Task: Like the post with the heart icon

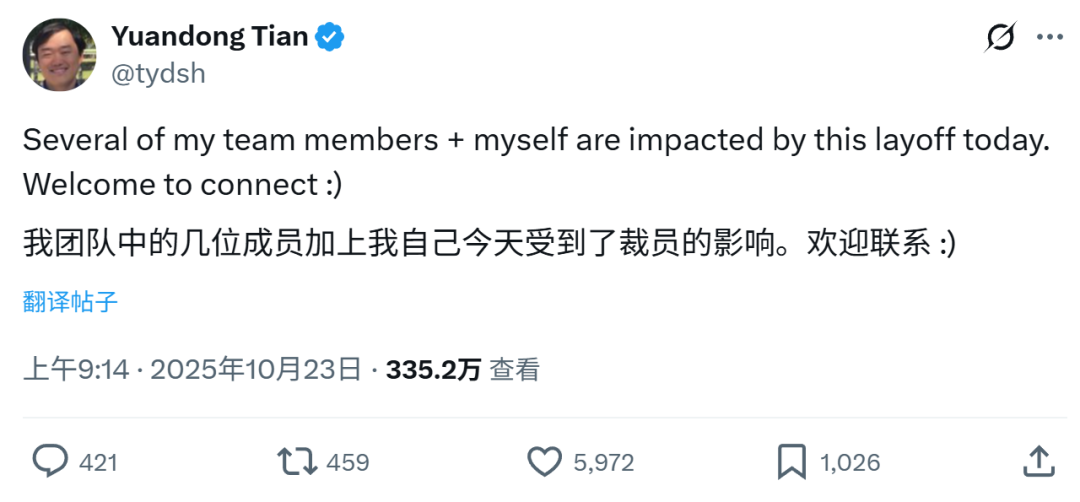Action: 545,461
